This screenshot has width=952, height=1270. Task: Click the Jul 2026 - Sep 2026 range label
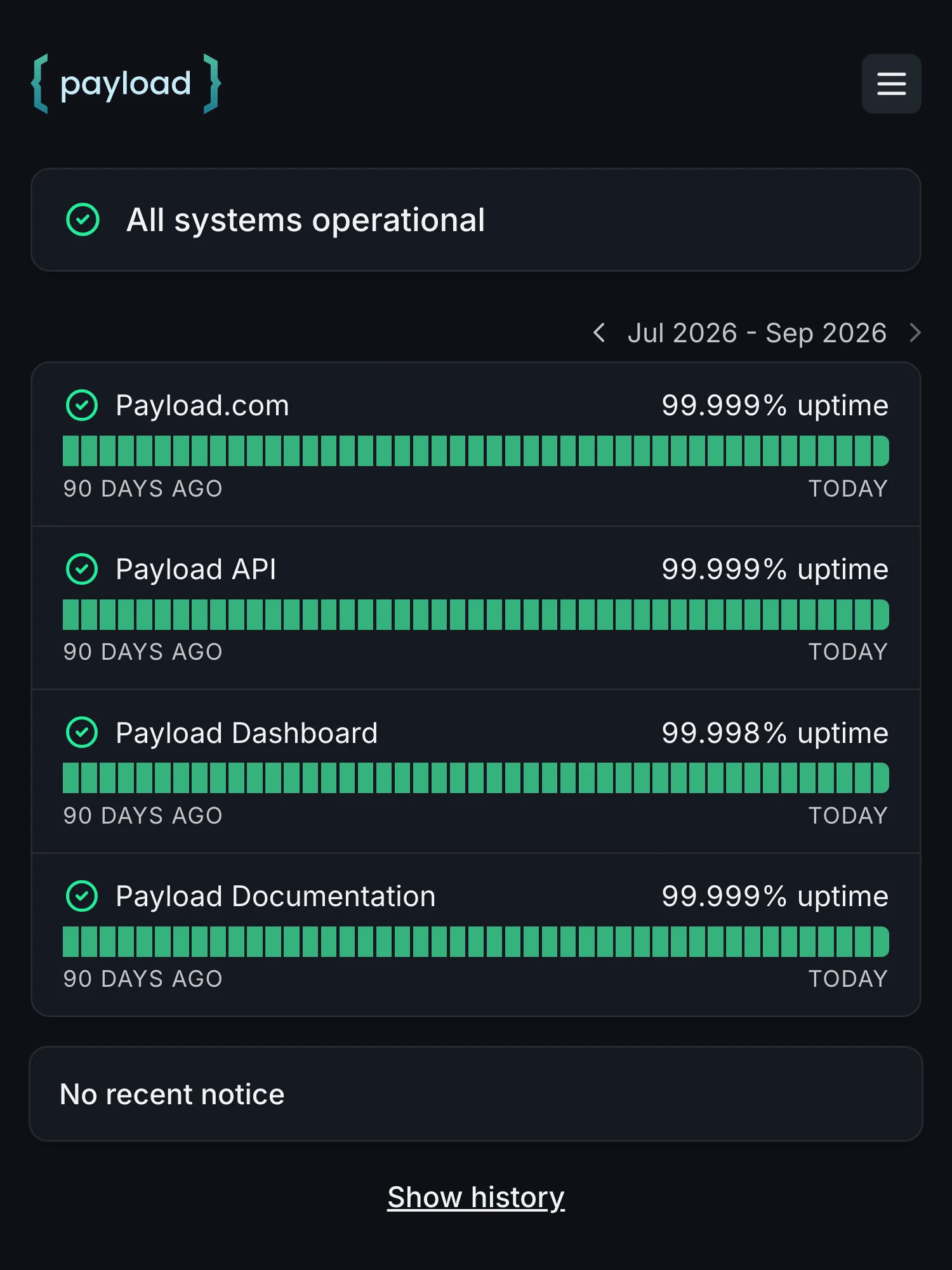tap(757, 333)
